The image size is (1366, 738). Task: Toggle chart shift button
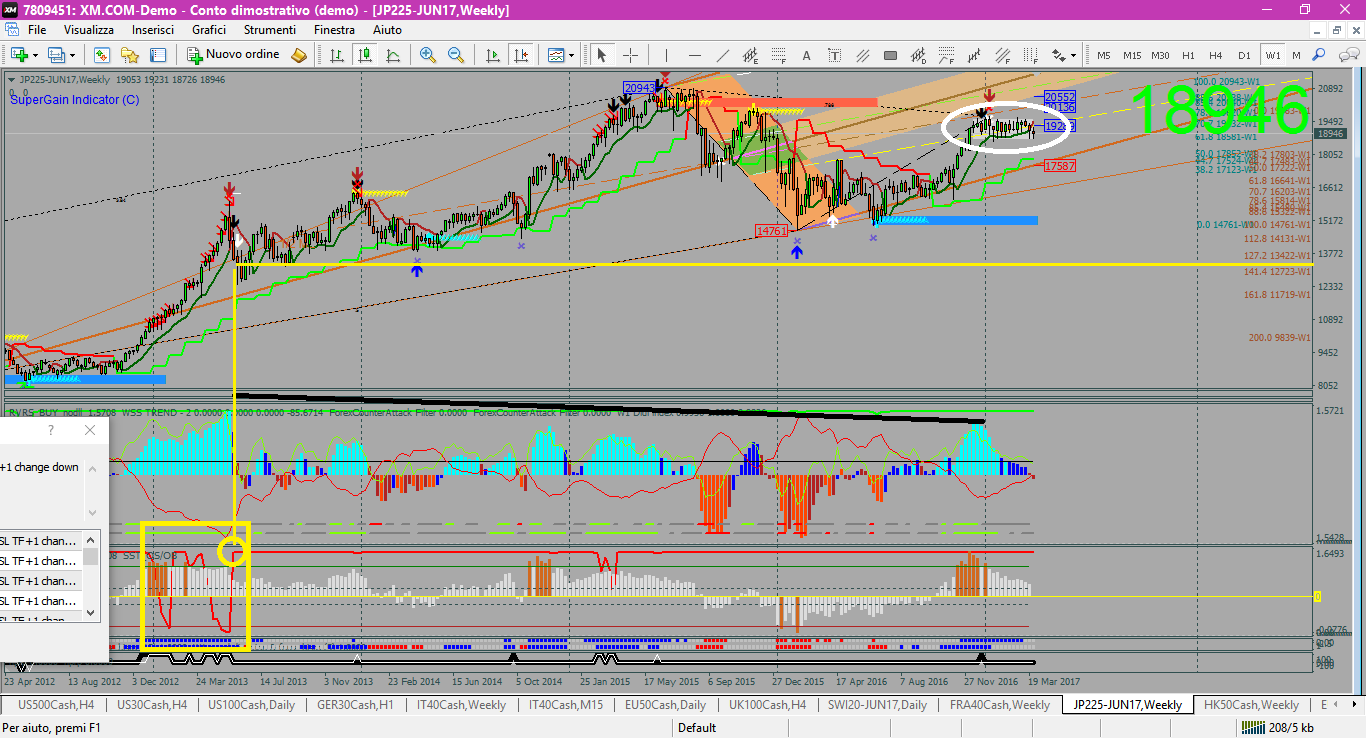pos(520,55)
